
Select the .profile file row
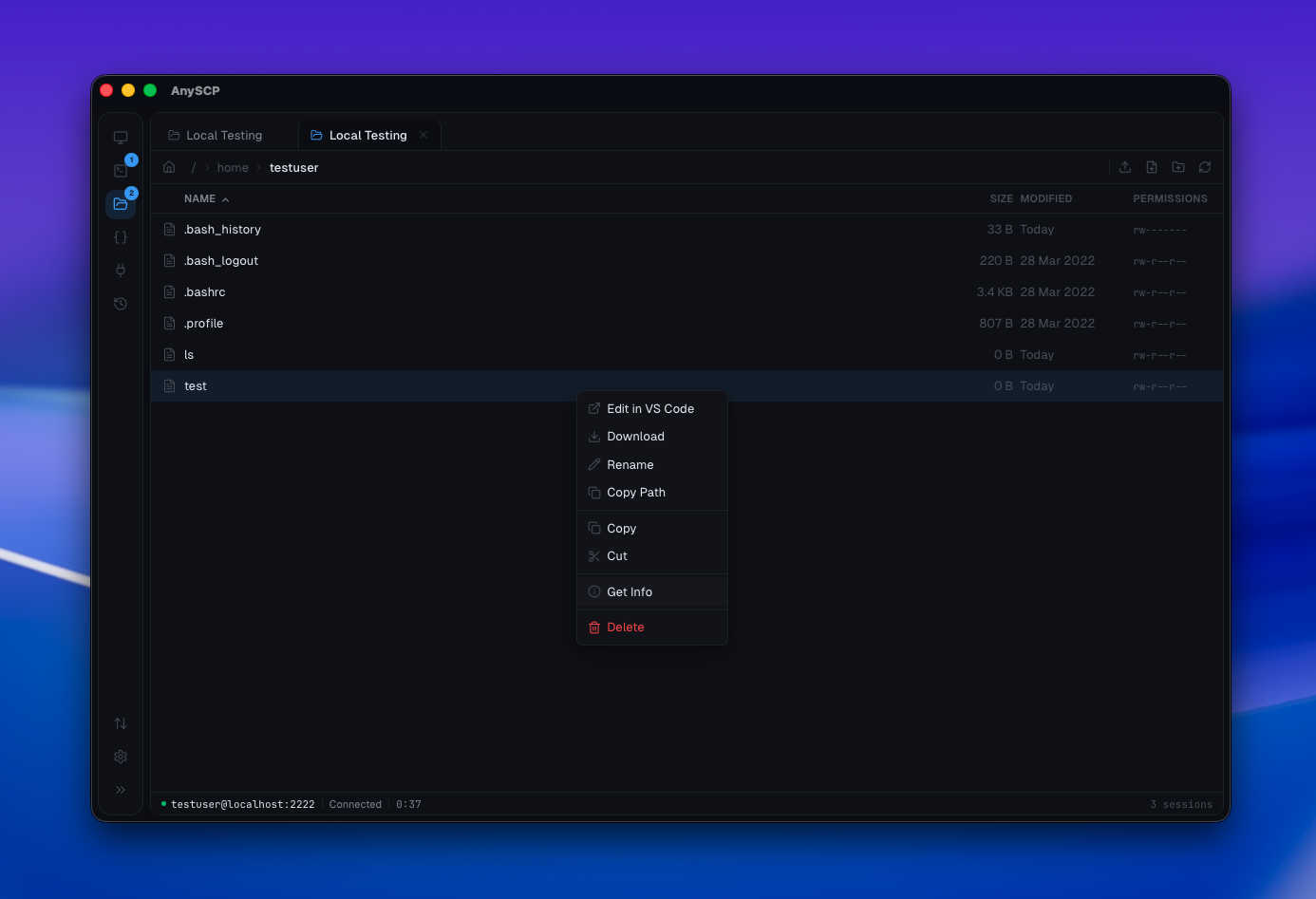coord(686,324)
